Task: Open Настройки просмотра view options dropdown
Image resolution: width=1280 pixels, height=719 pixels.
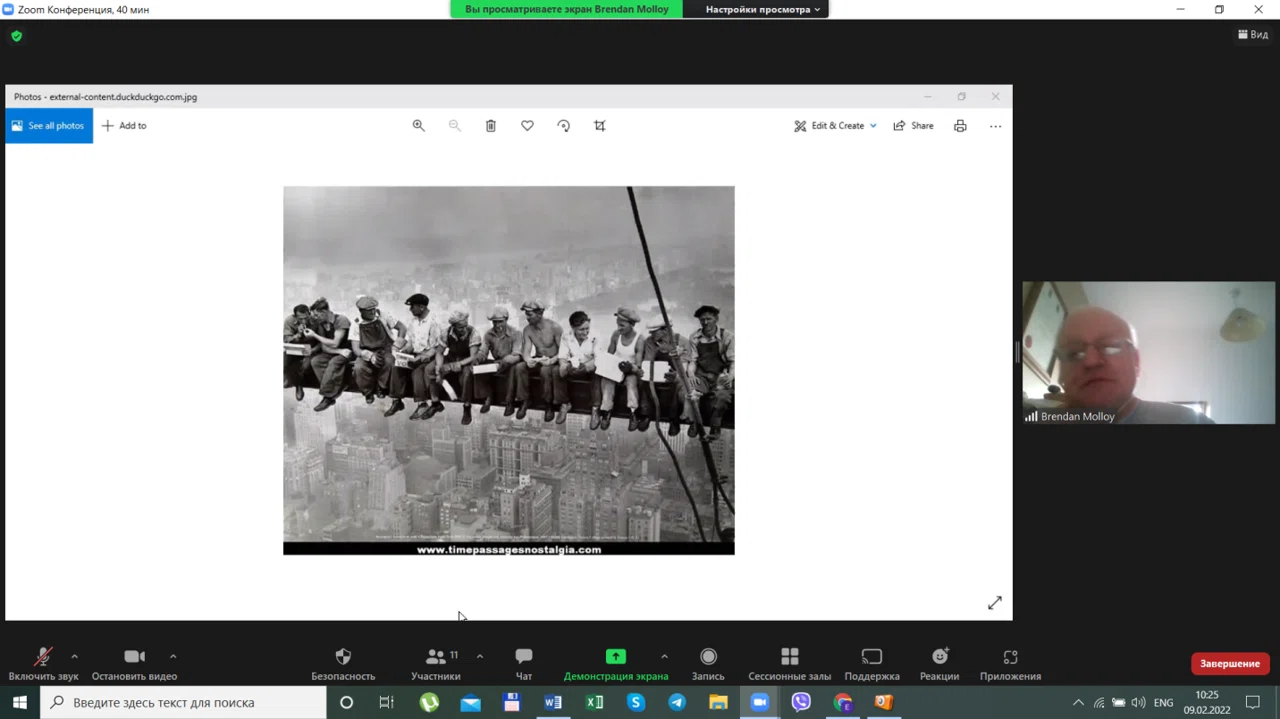Action: [762, 9]
